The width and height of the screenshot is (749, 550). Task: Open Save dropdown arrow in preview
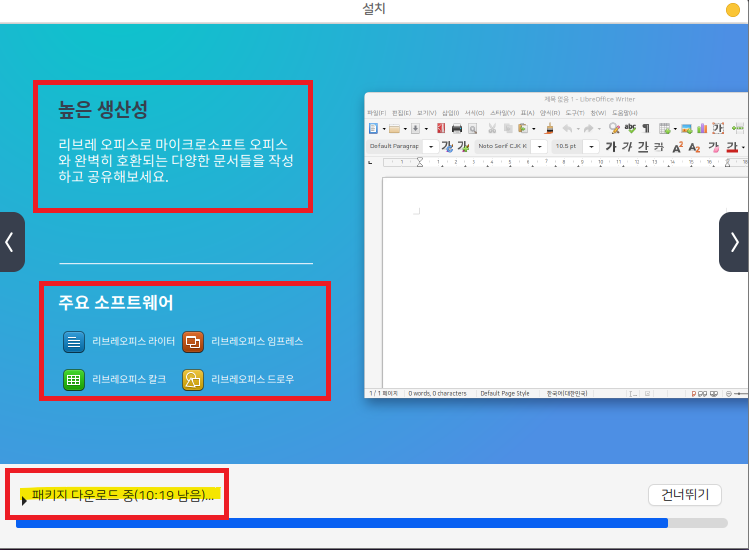426,129
